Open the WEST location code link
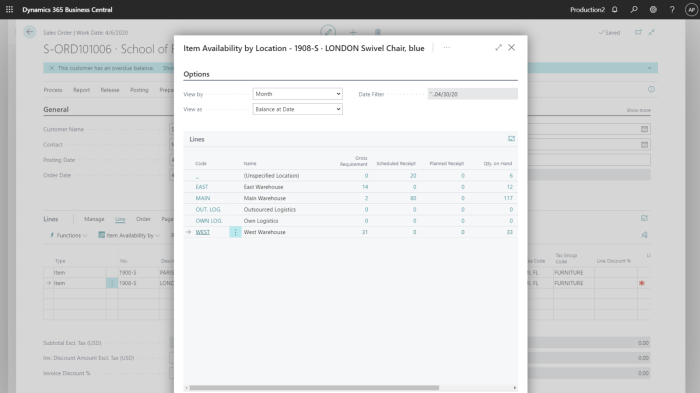Image resolution: width=700 pixels, height=393 pixels. pos(203,232)
